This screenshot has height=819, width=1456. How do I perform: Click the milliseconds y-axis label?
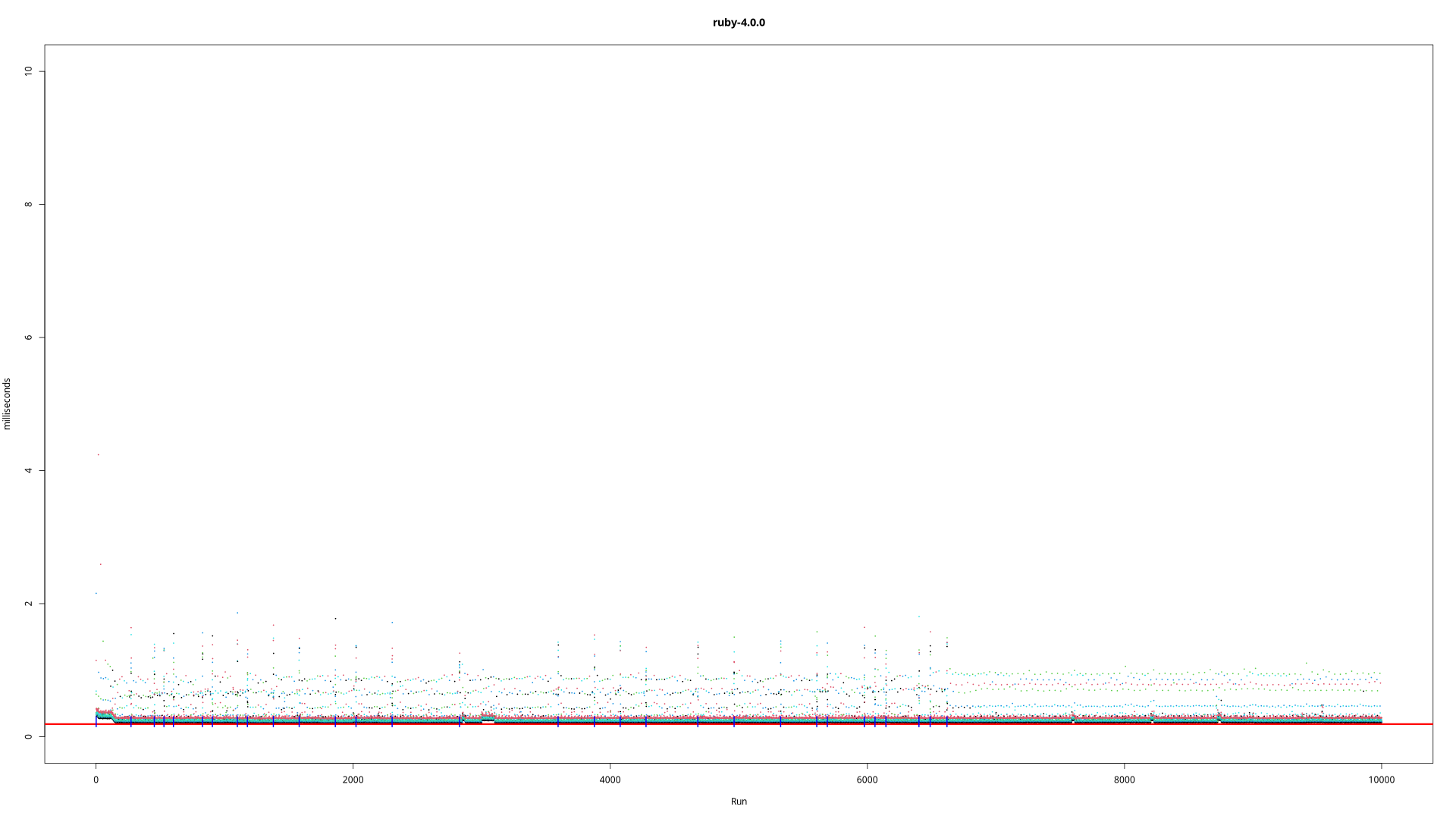click(8, 403)
